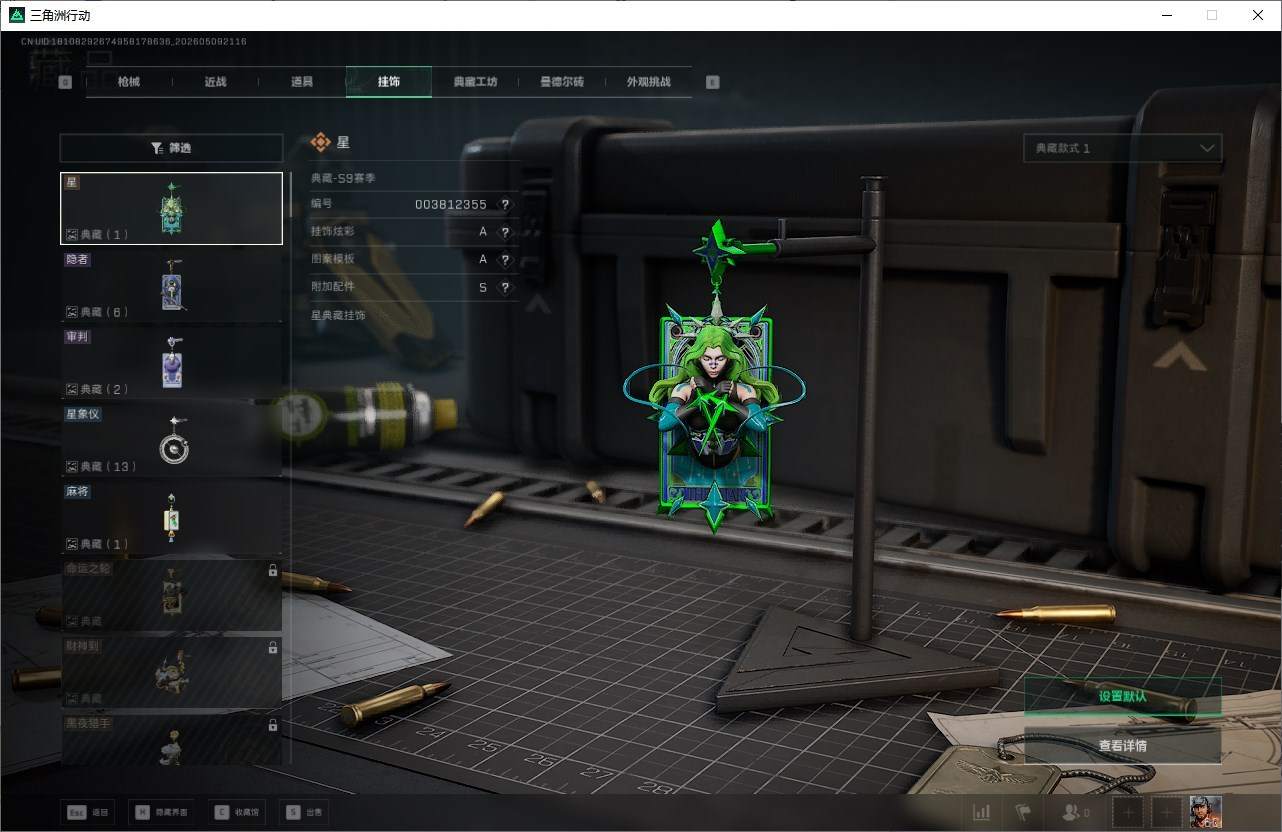Click the 典藏-S9赛季 label
Viewport: 1282px width, 832px height.
coord(343,178)
